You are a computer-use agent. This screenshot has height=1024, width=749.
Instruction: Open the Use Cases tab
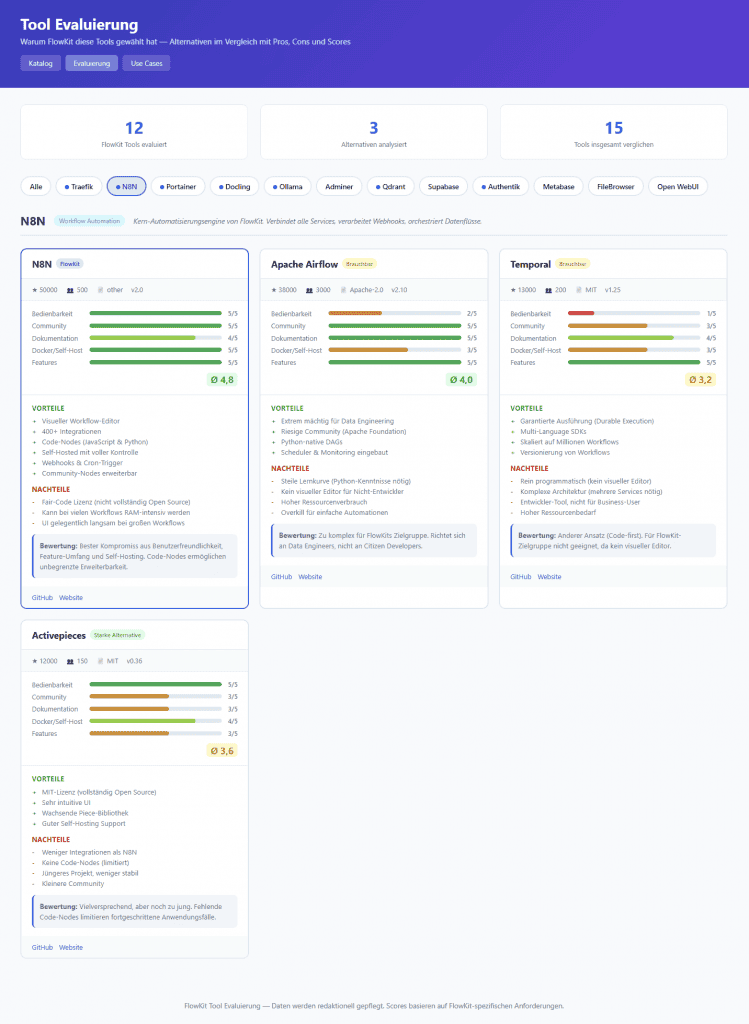pyautogui.click(x=146, y=63)
